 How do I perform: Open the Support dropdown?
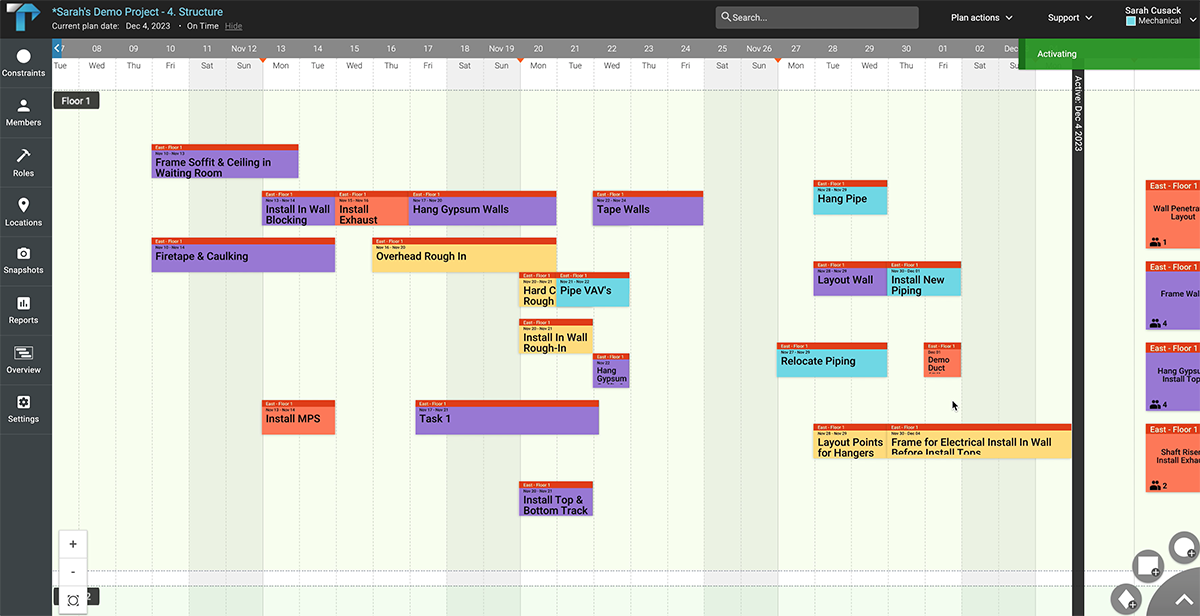pos(1070,17)
